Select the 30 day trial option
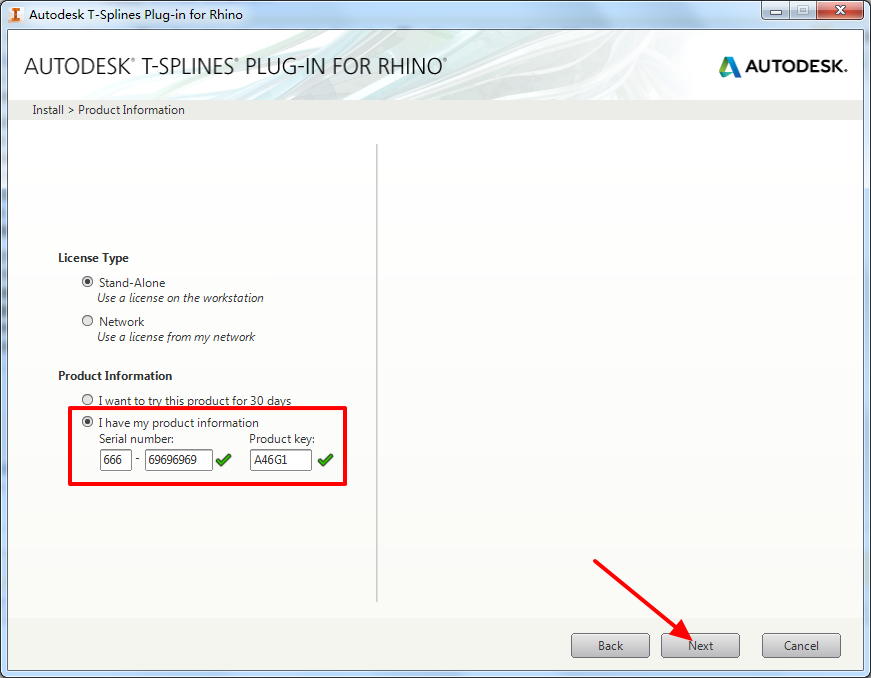The image size is (871, 678). [87, 400]
